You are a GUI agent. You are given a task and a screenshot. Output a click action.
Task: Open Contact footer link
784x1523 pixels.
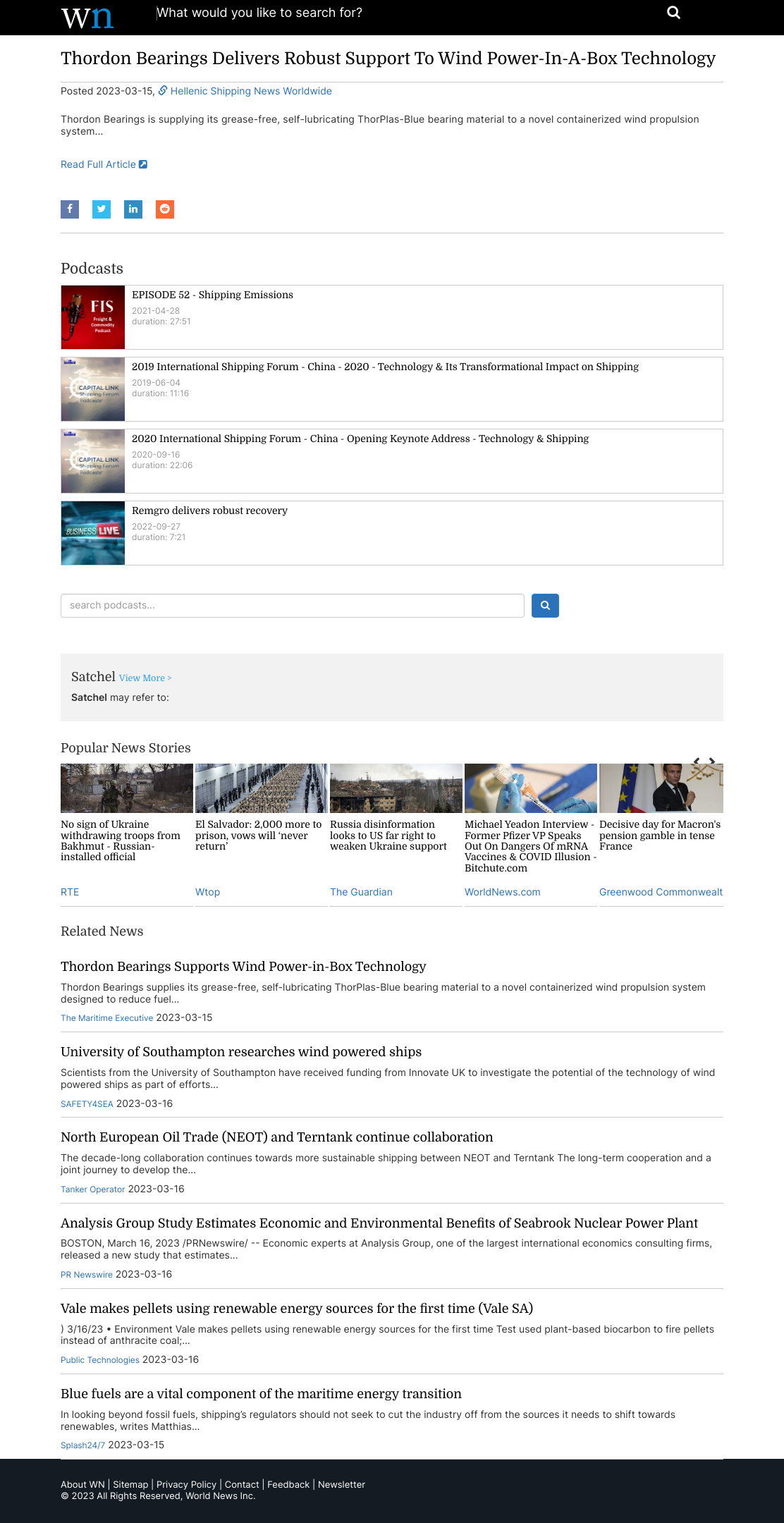pyautogui.click(x=242, y=1484)
